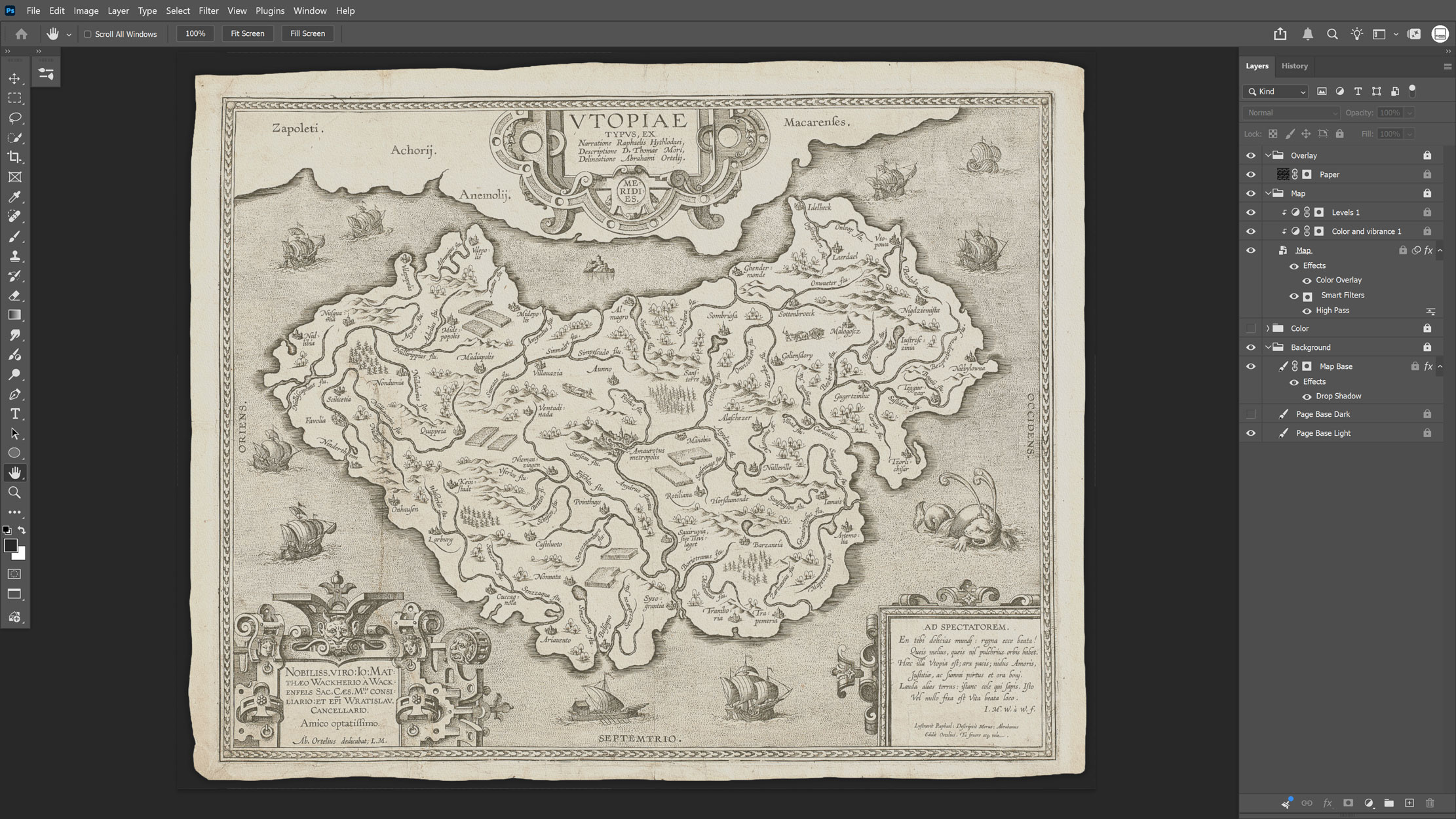The width and height of the screenshot is (1456, 819).
Task: Select the Pen tool
Action: click(x=14, y=394)
